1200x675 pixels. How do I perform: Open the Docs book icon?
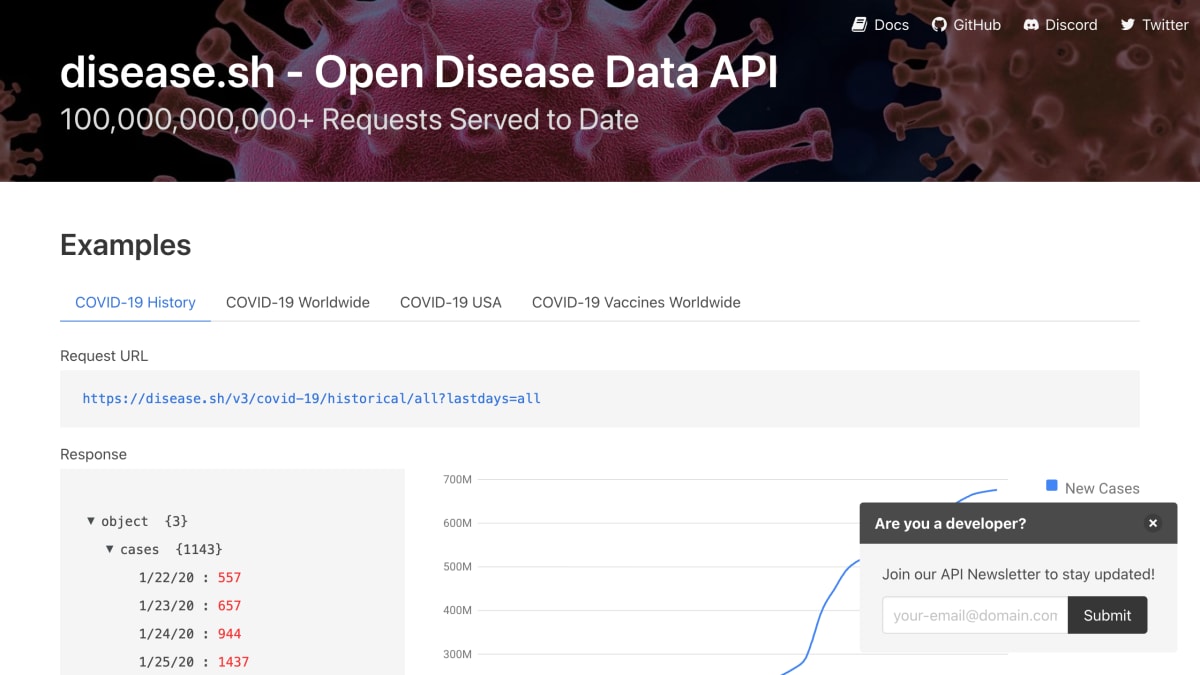pos(859,25)
